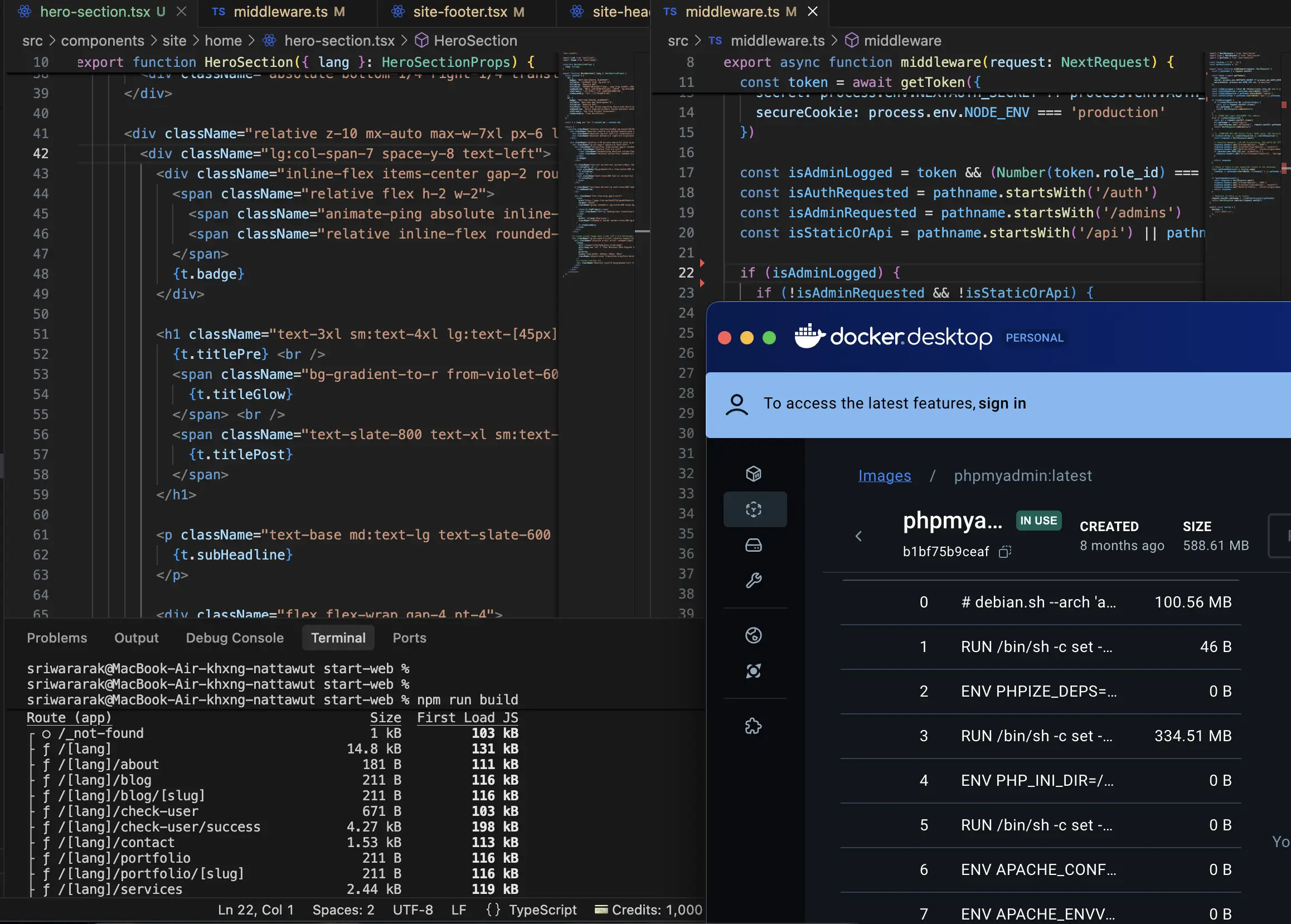The height and width of the screenshot is (924, 1291).
Task: Click 'if (isAdminLogged)' on line 22
Action: click(x=812, y=273)
